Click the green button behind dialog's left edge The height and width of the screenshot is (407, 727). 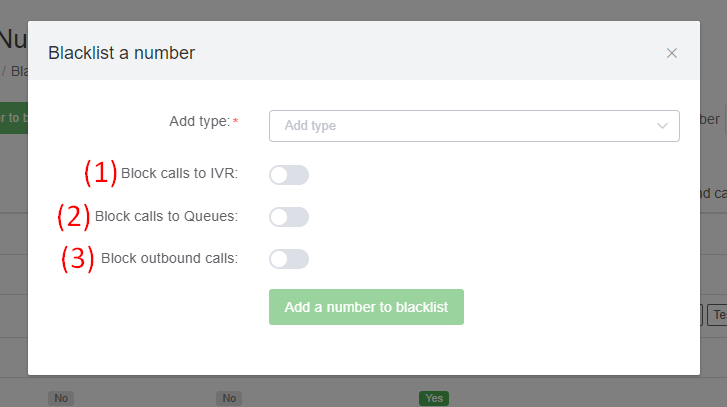click(13, 118)
